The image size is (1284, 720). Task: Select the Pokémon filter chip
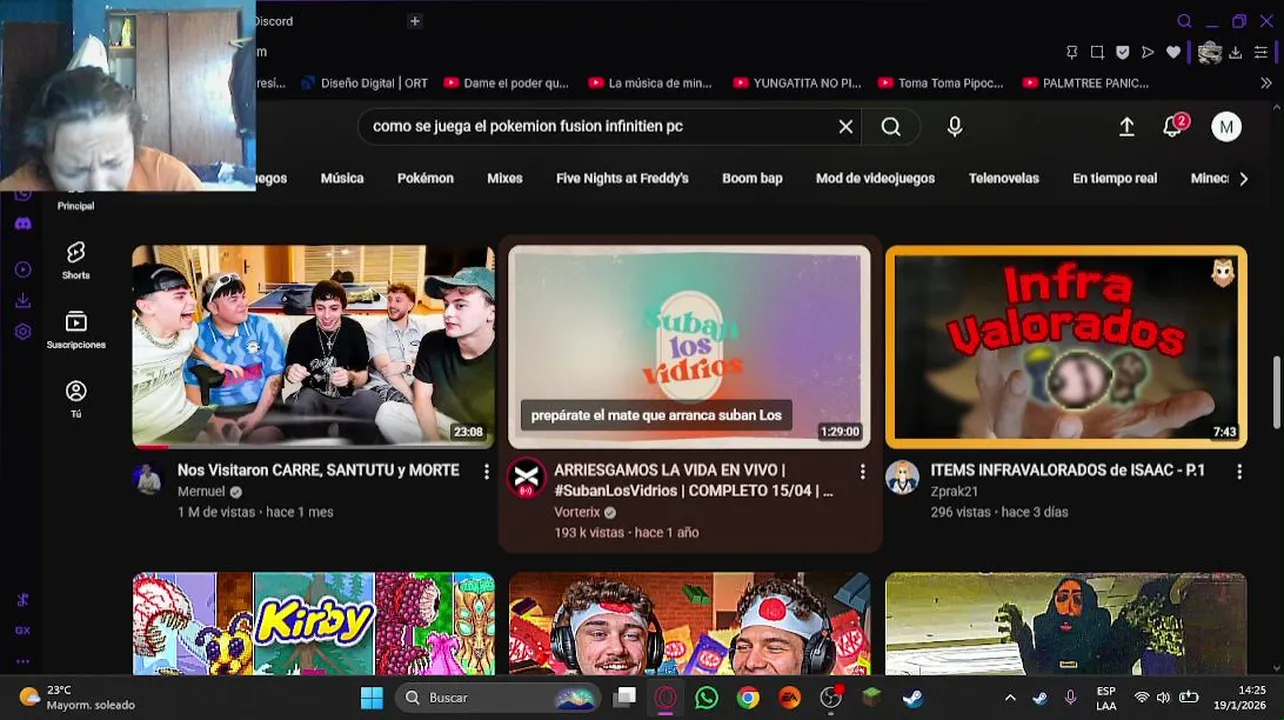click(425, 178)
